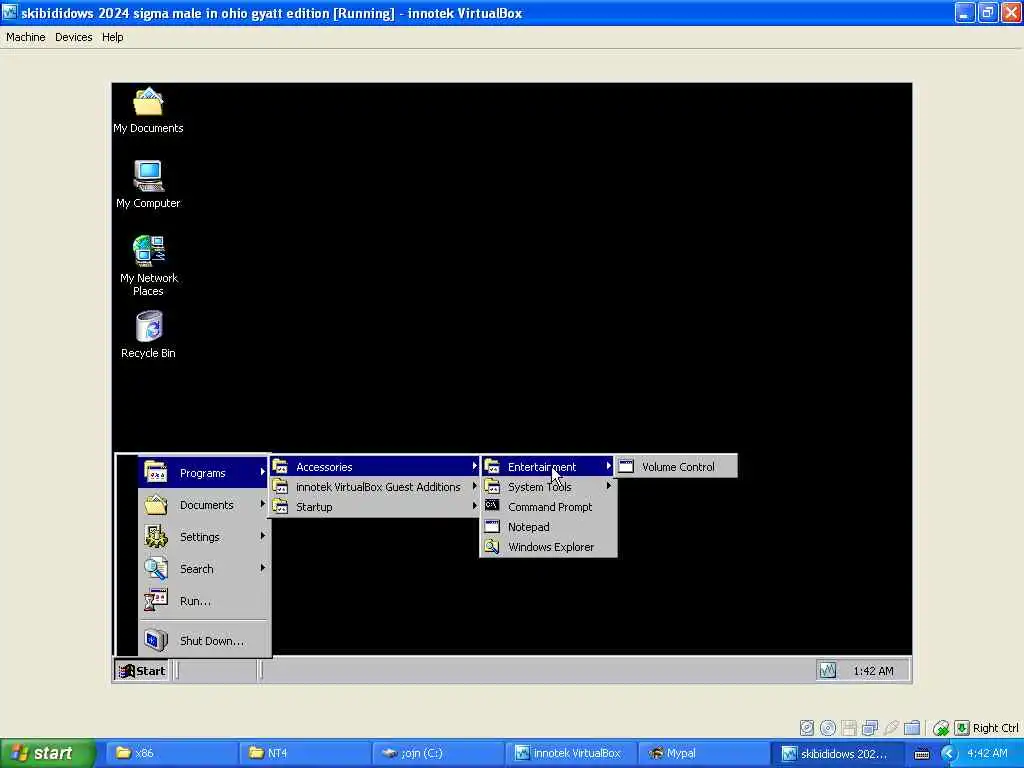This screenshot has height=768, width=1024.
Task: Click the guest Start button
Action: (x=142, y=671)
